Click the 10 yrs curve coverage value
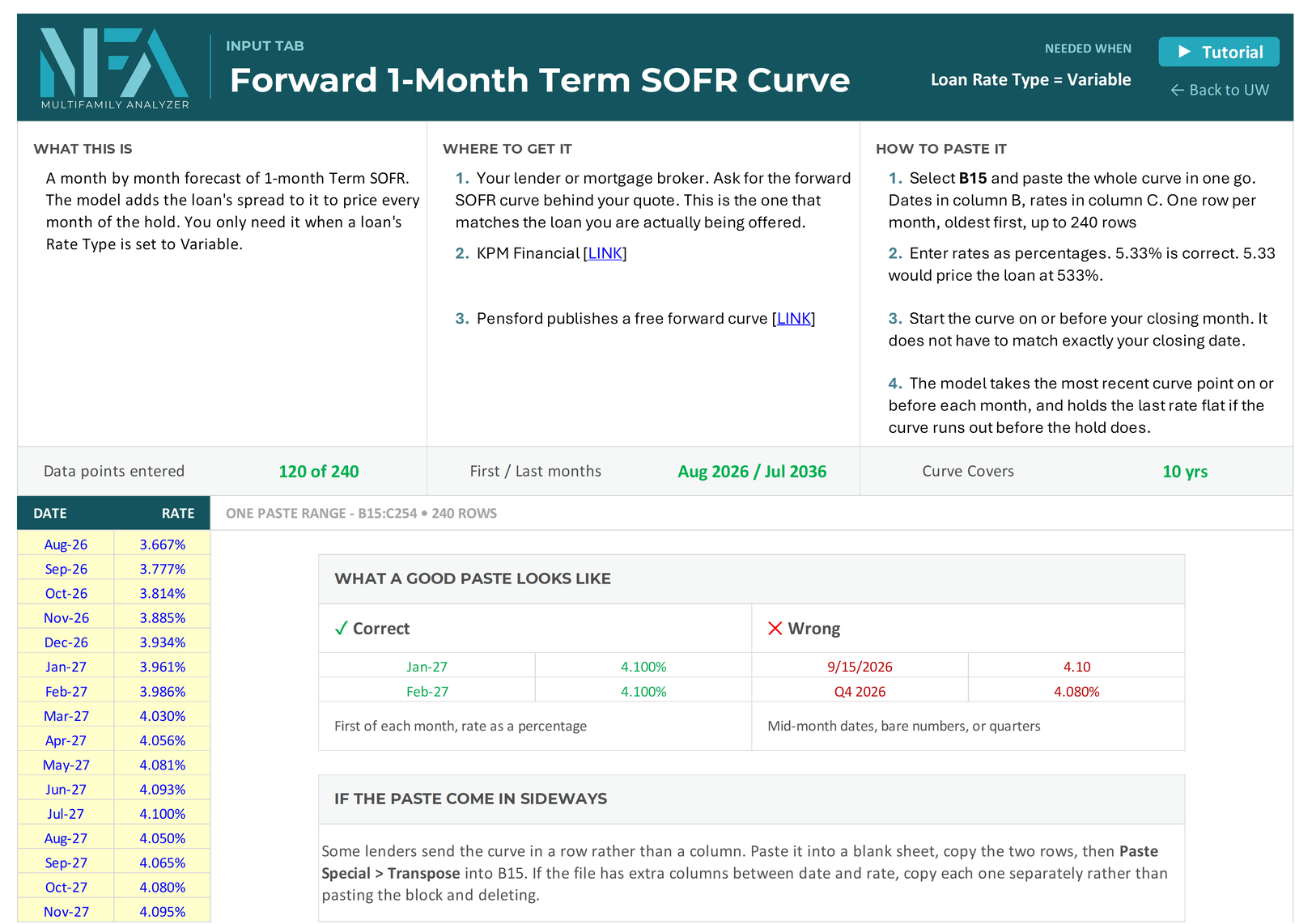The image size is (1295, 924). coord(1185,472)
